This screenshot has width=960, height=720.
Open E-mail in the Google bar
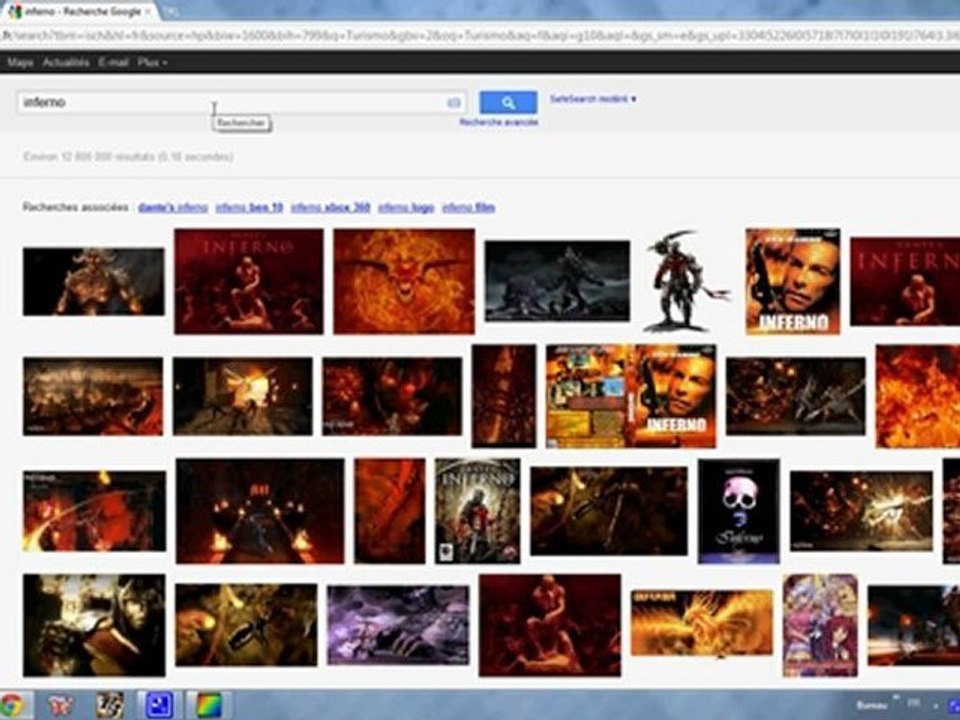click(113, 62)
